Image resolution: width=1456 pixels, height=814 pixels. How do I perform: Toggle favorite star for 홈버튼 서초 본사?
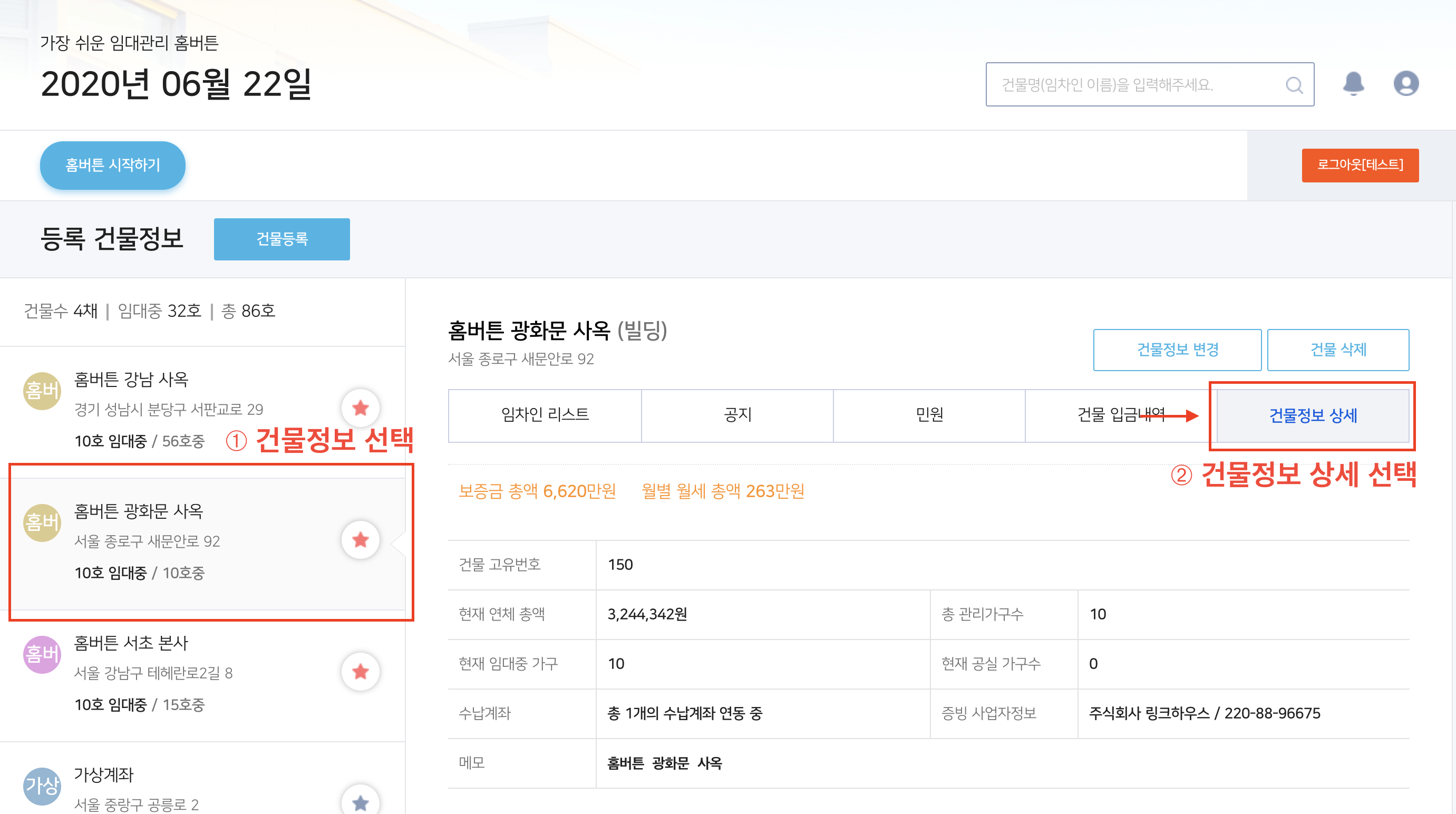pyautogui.click(x=360, y=672)
